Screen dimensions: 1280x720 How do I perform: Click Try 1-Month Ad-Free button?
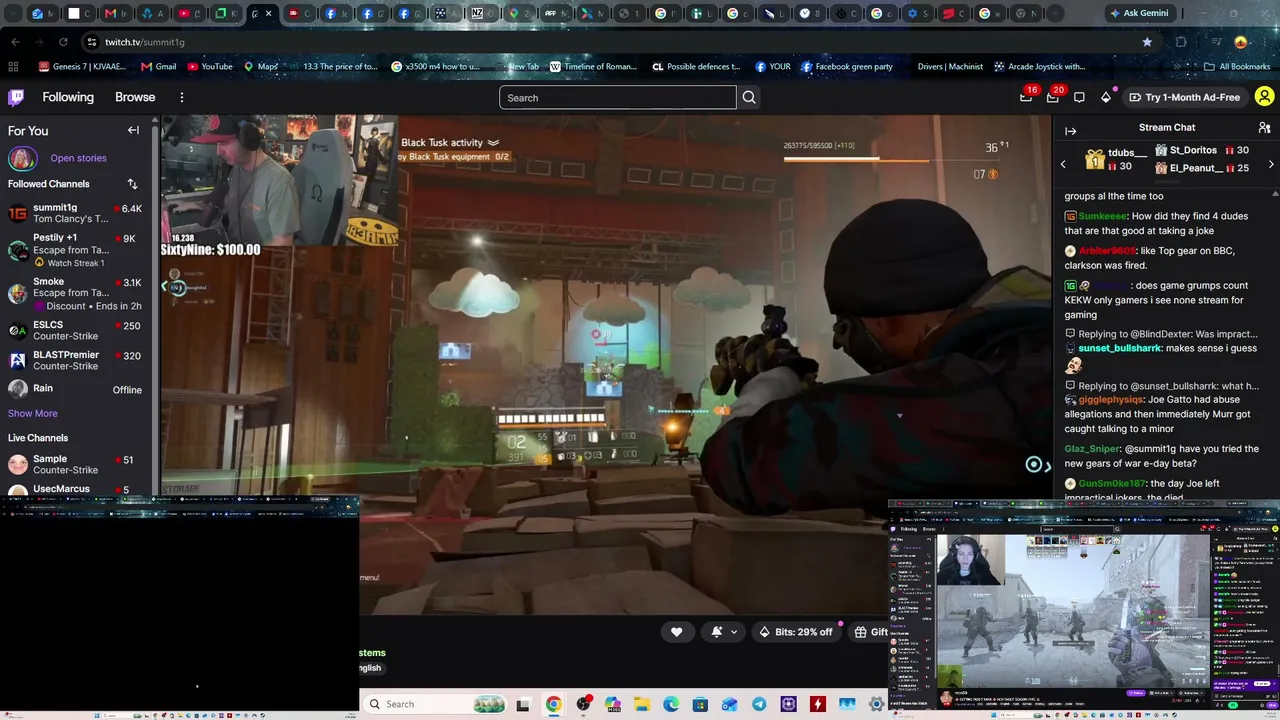tap(1184, 97)
